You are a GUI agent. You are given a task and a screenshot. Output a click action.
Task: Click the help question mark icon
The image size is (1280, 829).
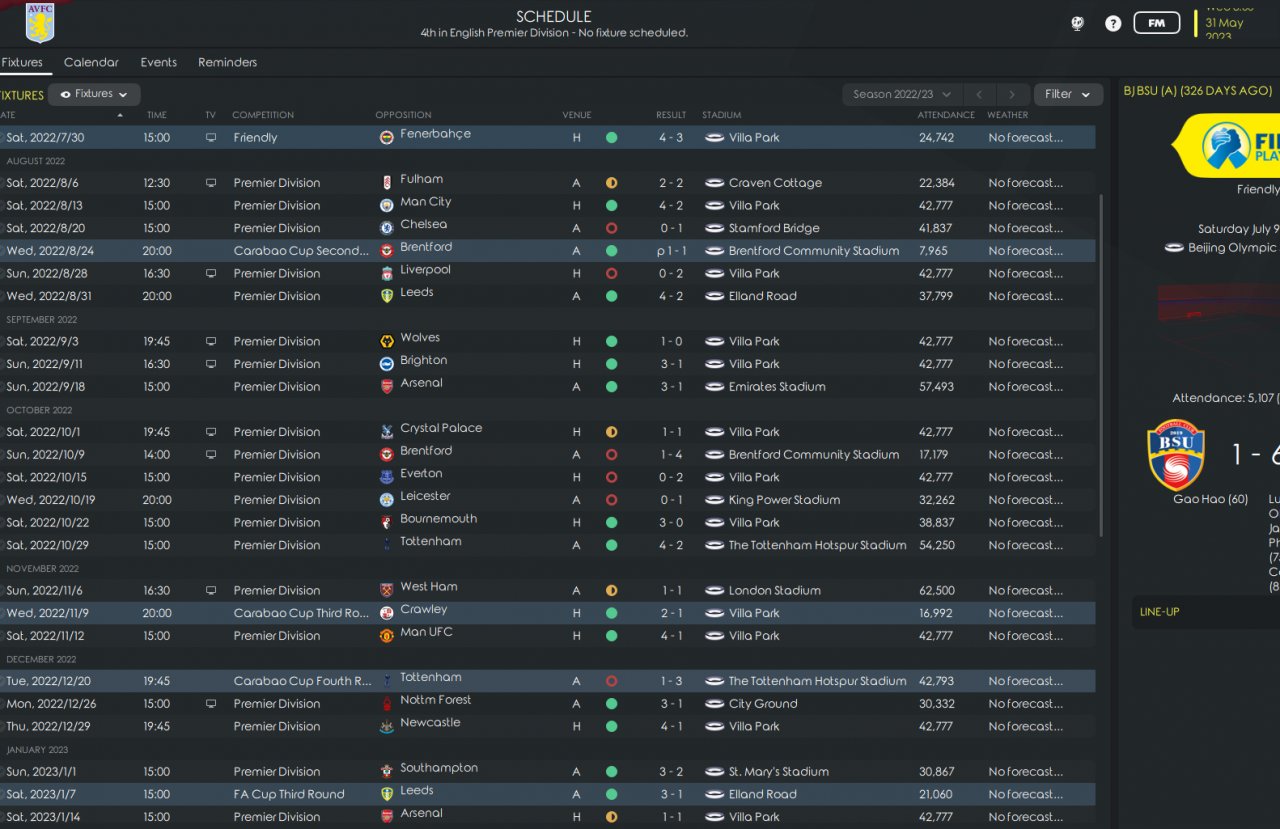pos(1113,23)
